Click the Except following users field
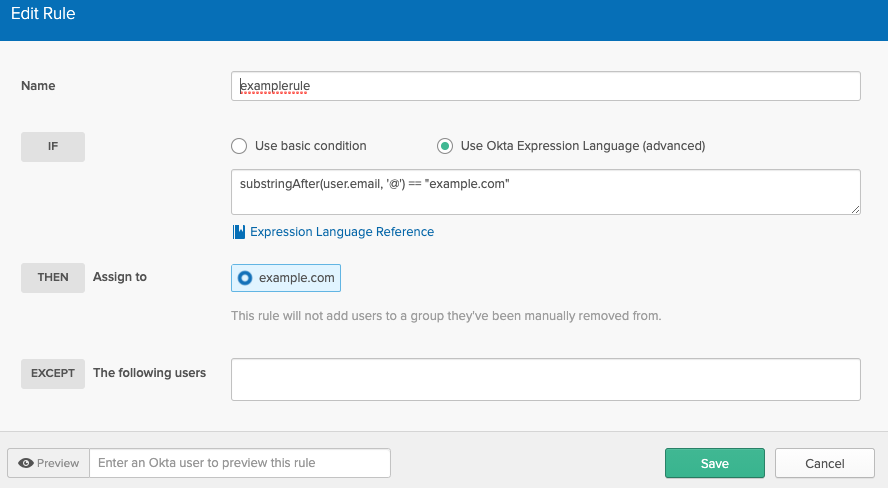This screenshot has width=888, height=488. tap(546, 379)
